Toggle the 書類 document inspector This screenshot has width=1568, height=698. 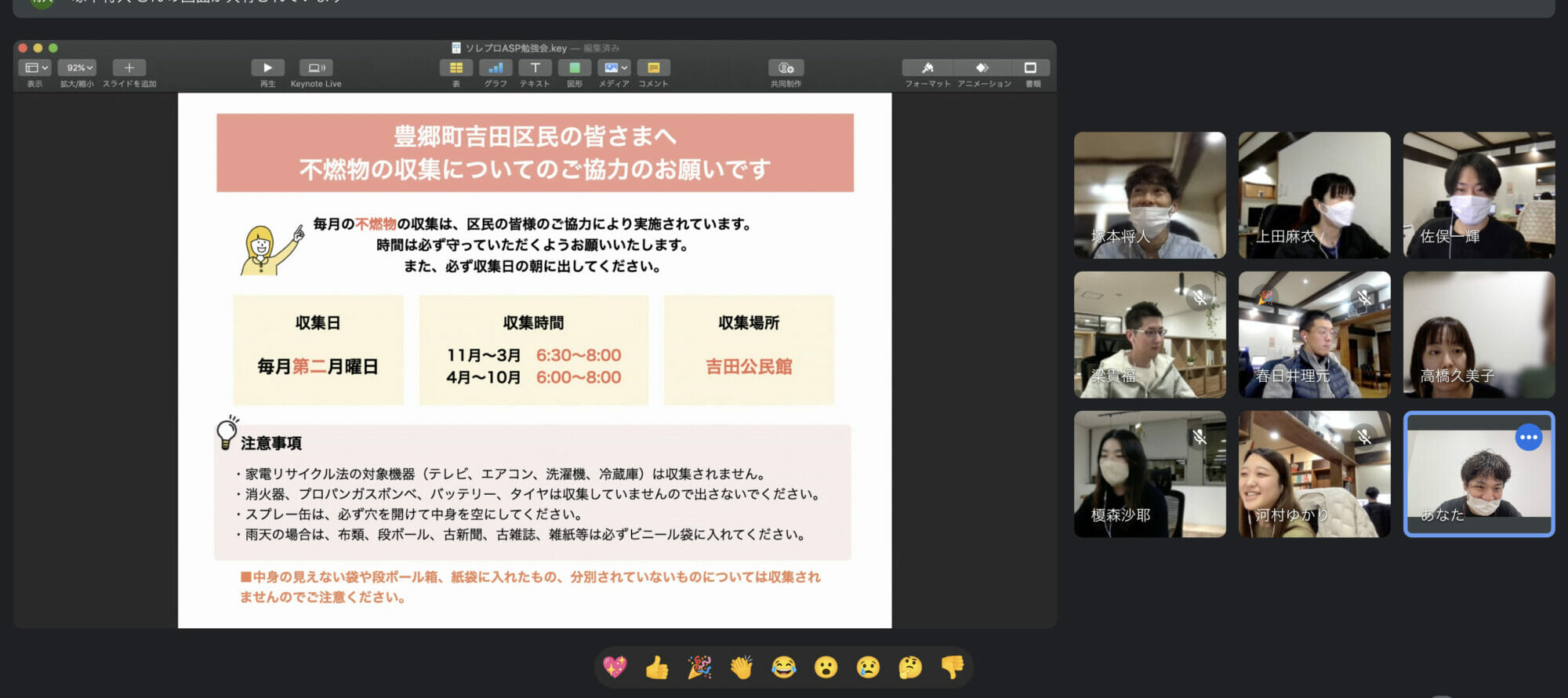tap(1031, 68)
